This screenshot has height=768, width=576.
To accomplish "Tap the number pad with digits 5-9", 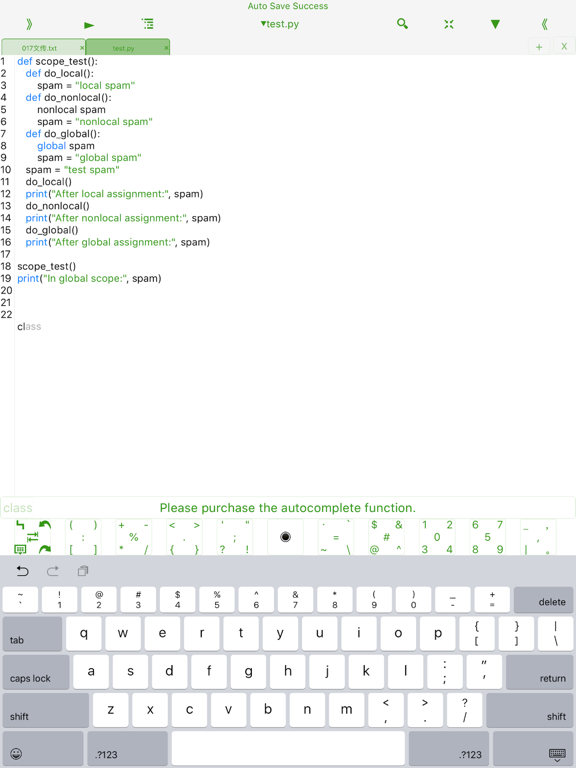I will point(487,537).
